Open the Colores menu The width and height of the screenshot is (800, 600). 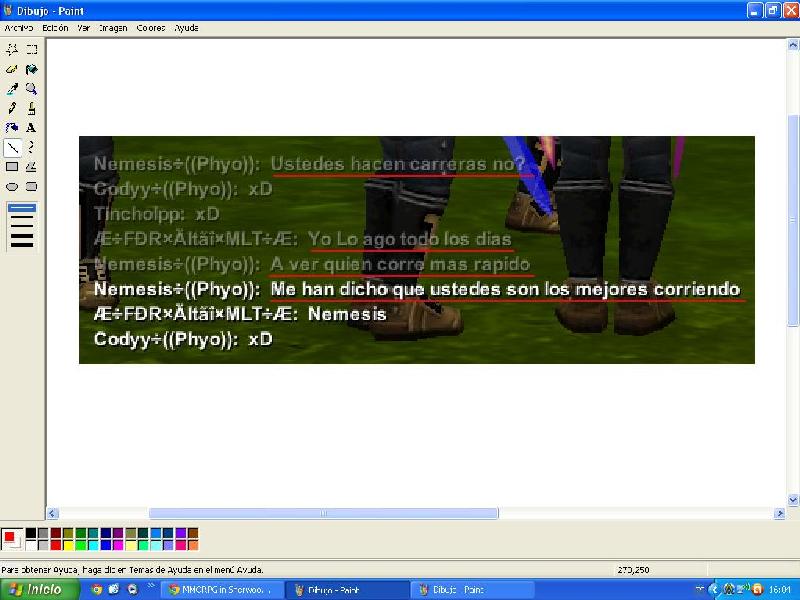[x=151, y=28]
